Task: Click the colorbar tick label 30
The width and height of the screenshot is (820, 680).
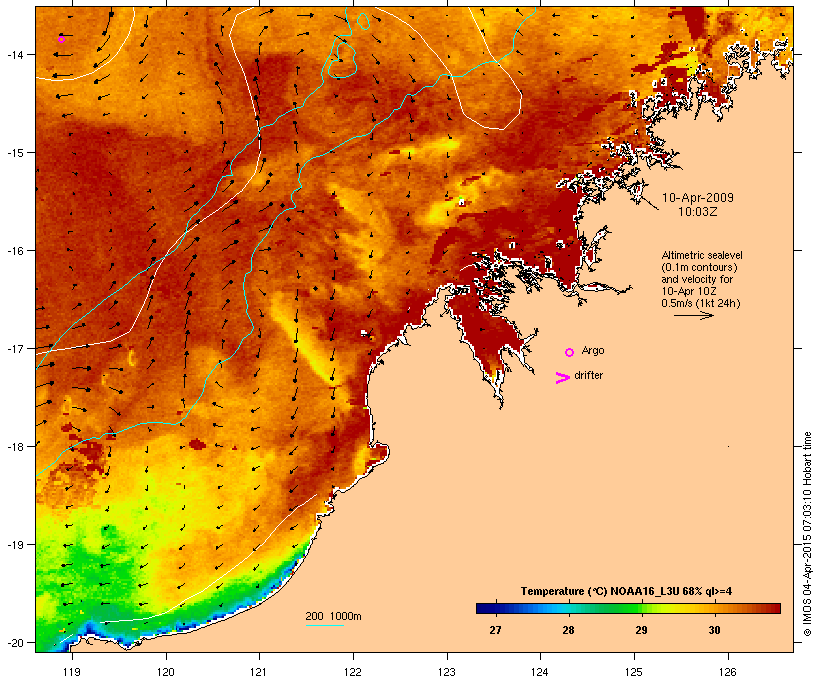Action: click(x=714, y=630)
